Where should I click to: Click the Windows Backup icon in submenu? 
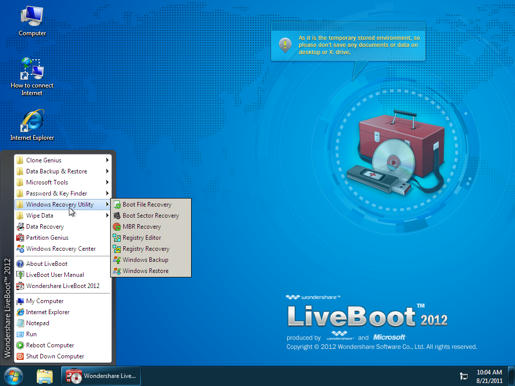(117, 260)
